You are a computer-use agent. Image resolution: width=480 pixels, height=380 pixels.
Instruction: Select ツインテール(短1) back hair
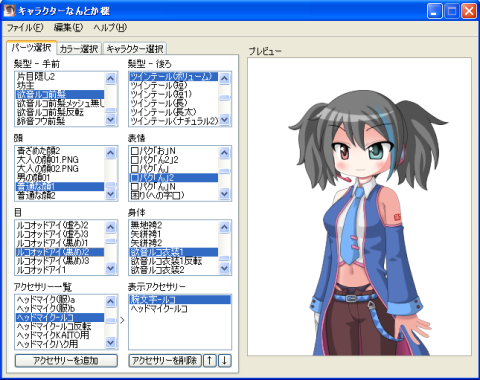point(174,94)
